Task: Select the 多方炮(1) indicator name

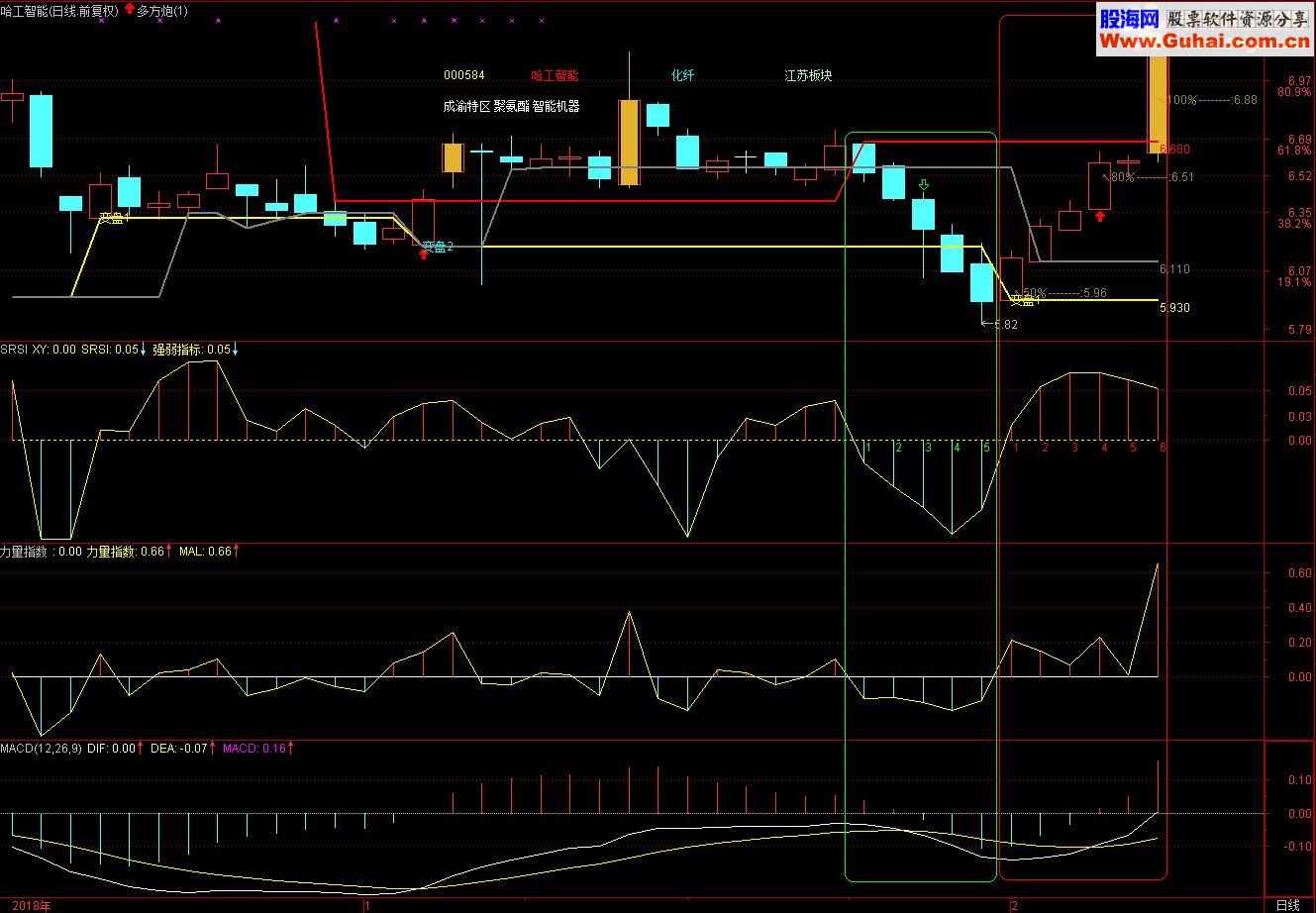Action: click(162, 10)
